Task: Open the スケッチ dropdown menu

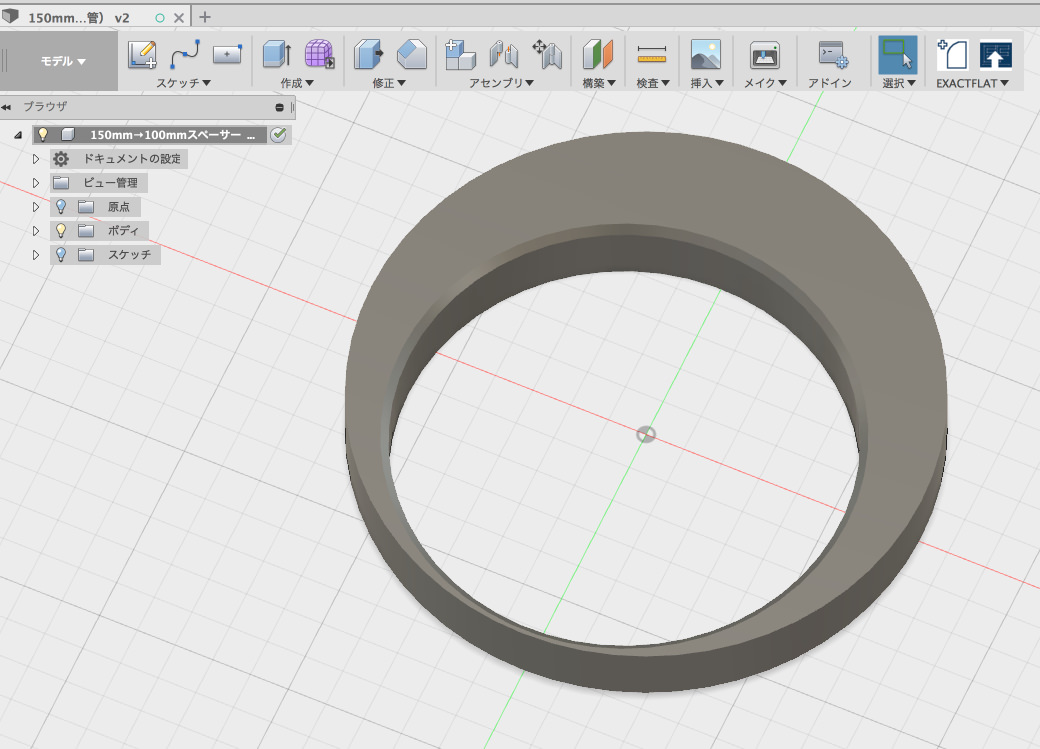Action: [x=184, y=83]
